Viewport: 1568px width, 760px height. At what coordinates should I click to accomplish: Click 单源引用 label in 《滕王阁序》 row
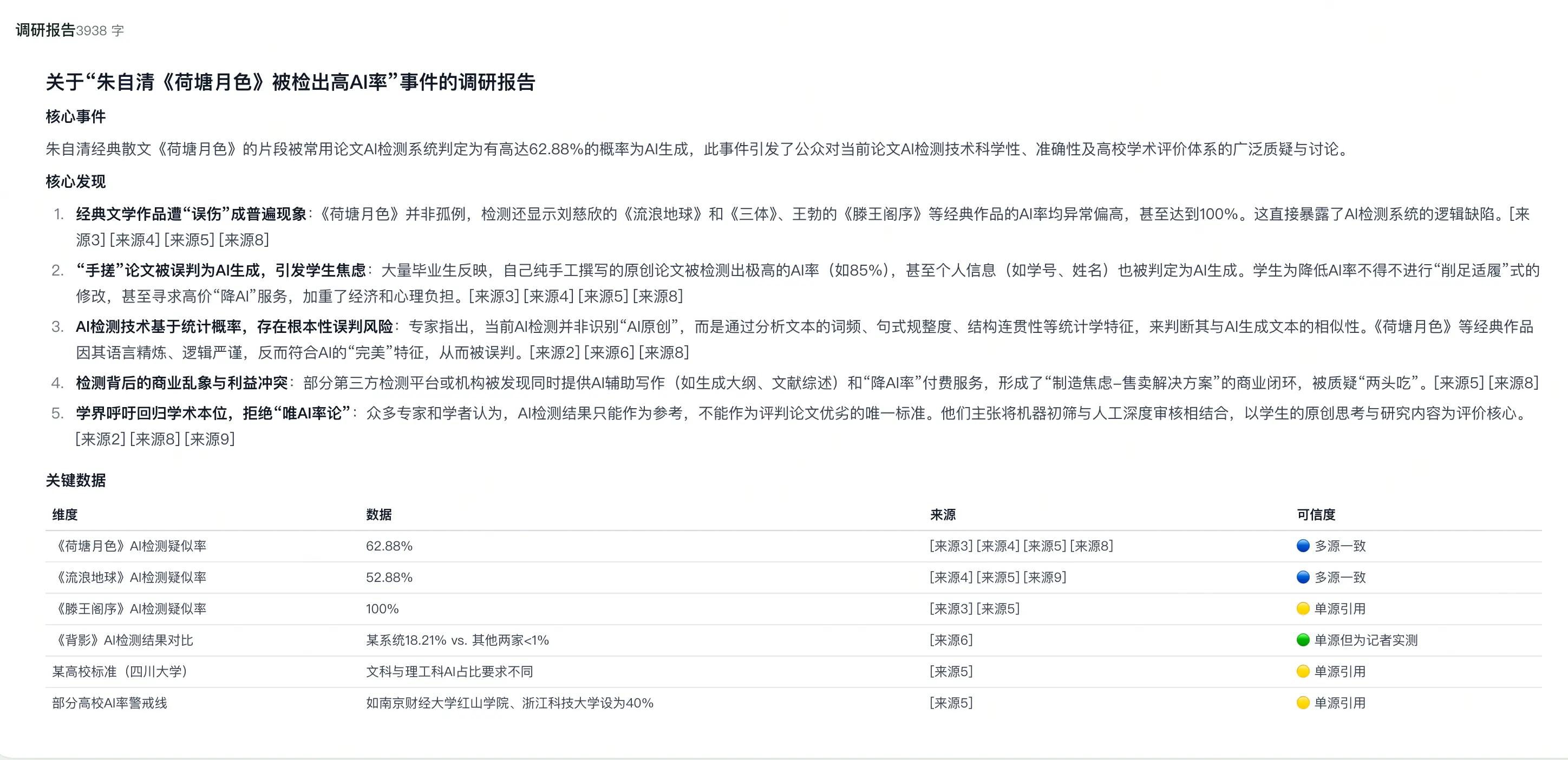coord(1340,608)
